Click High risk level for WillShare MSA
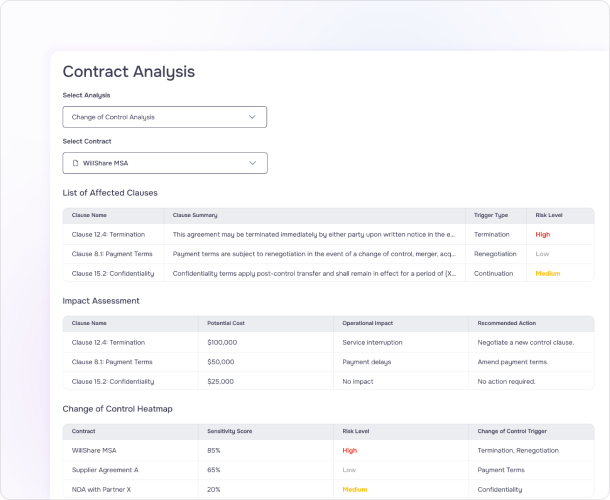This screenshot has height=500, width=610. point(350,451)
